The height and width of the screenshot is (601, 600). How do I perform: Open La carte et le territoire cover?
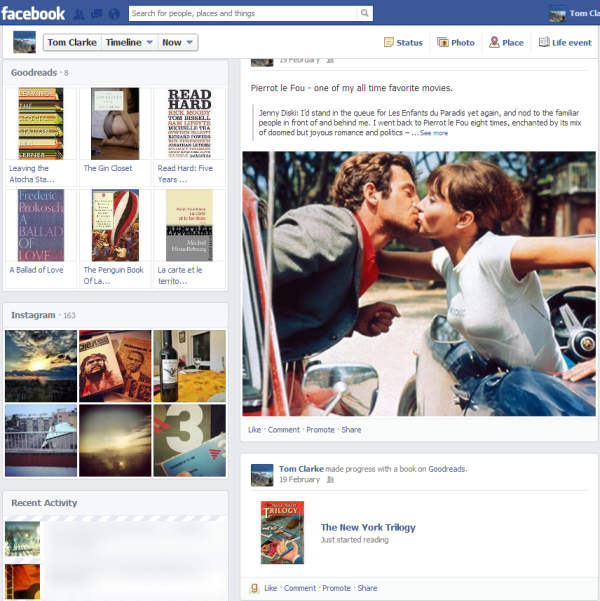point(189,225)
